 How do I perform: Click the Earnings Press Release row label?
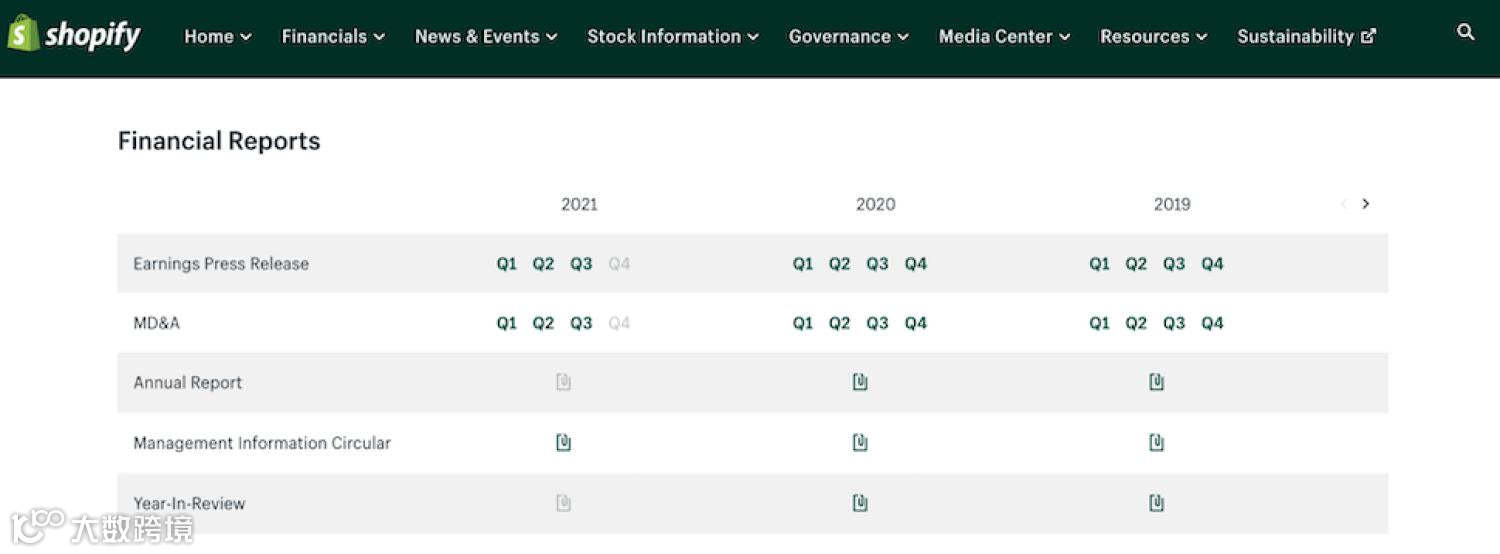(x=221, y=264)
